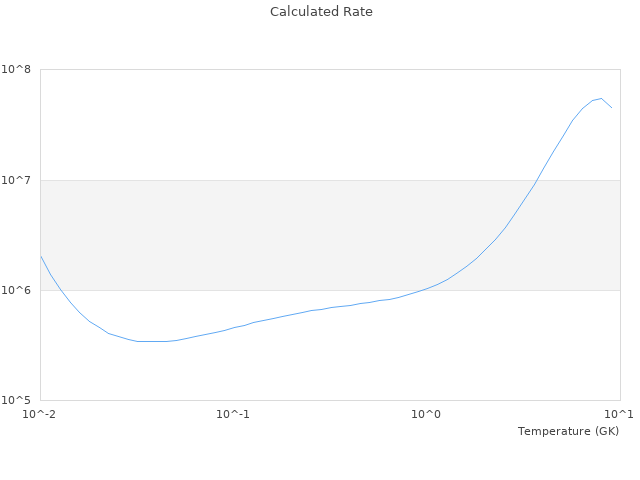Image resolution: width=640 pixels, height=480 pixels.
Task: Click the curve directly above the 10^-1 tick
Action: click(233, 328)
